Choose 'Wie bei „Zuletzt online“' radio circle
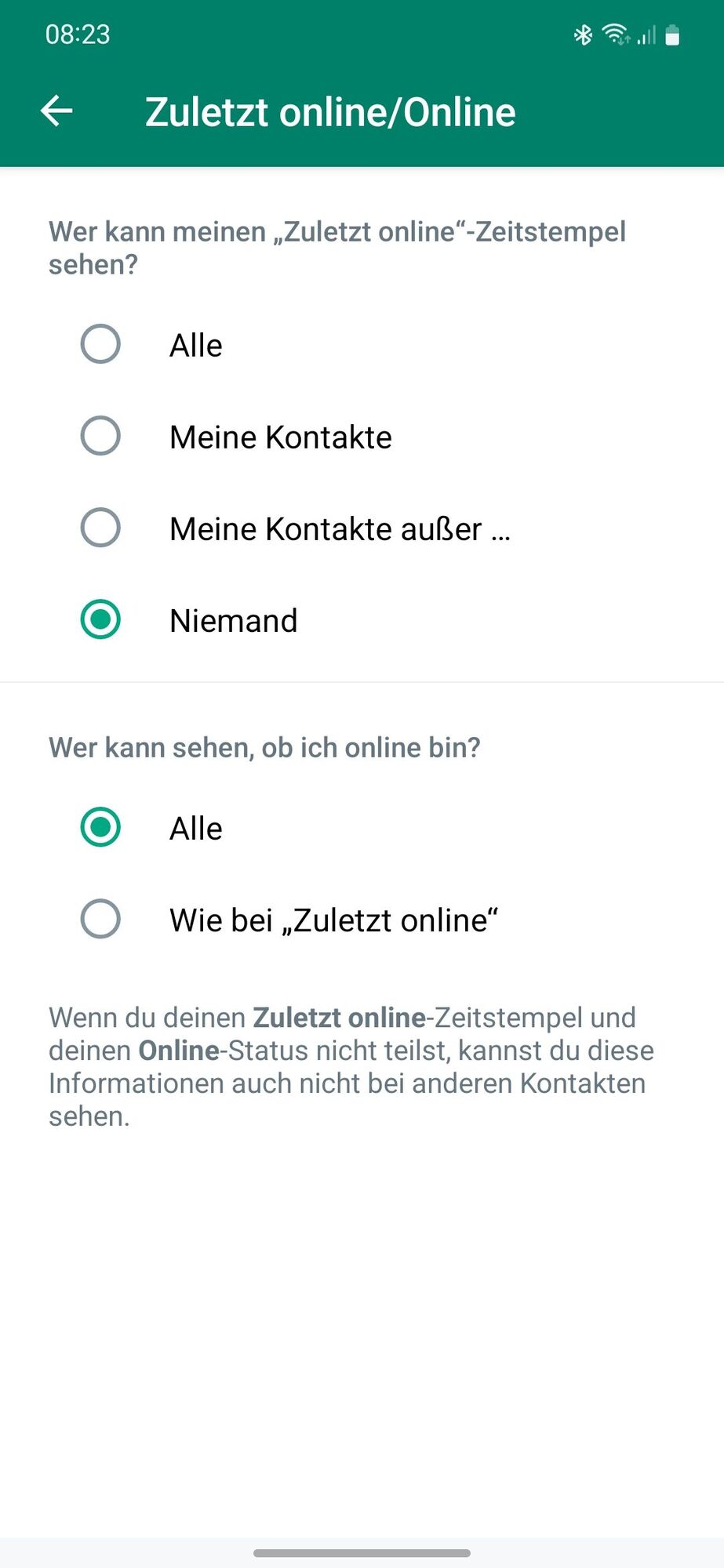Image resolution: width=724 pixels, height=1568 pixels. (x=100, y=919)
